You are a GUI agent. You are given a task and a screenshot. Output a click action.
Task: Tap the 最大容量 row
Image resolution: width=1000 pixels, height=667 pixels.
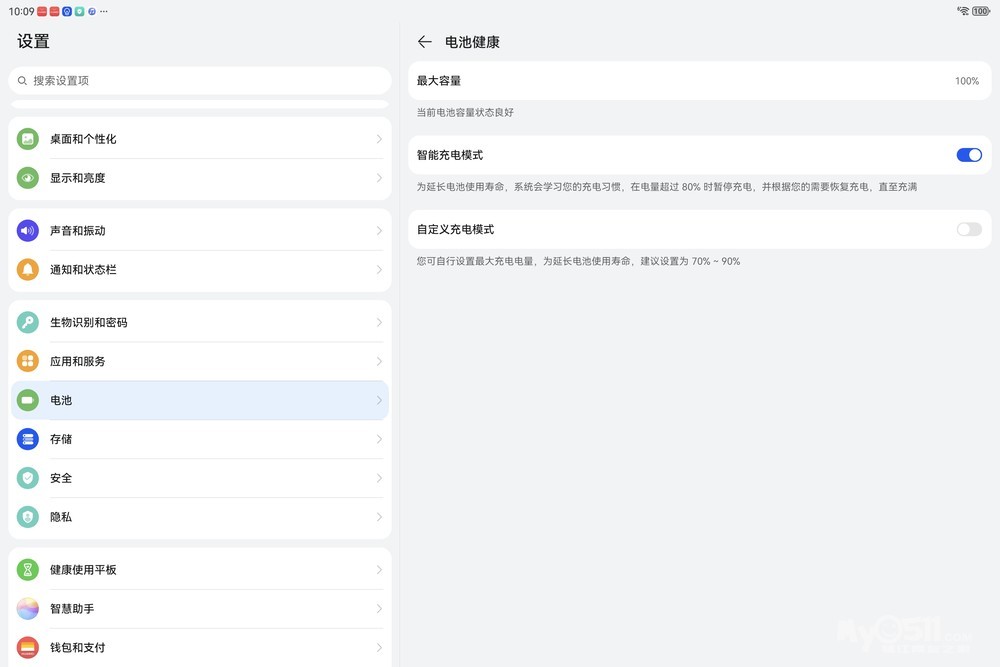[x=697, y=81]
